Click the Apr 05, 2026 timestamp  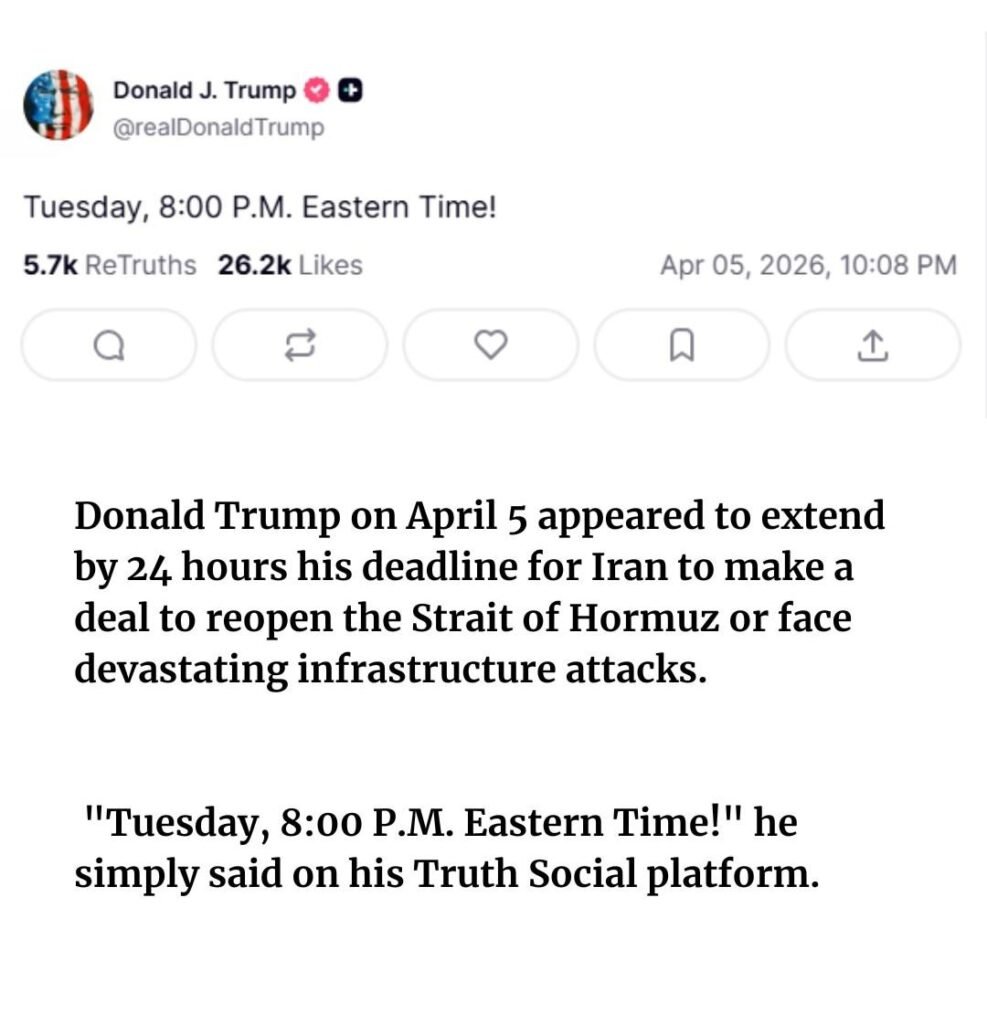pos(808,266)
